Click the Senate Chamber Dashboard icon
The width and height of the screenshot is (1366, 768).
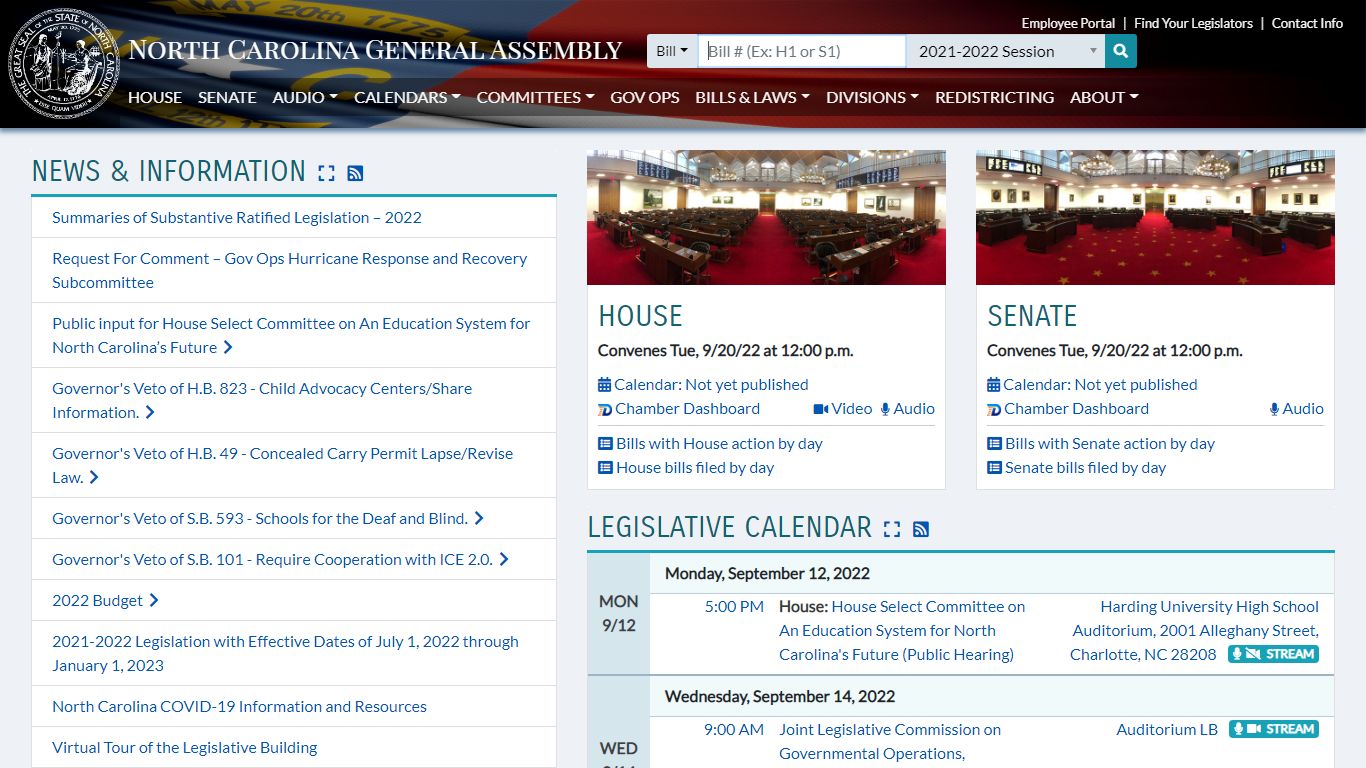click(x=994, y=409)
